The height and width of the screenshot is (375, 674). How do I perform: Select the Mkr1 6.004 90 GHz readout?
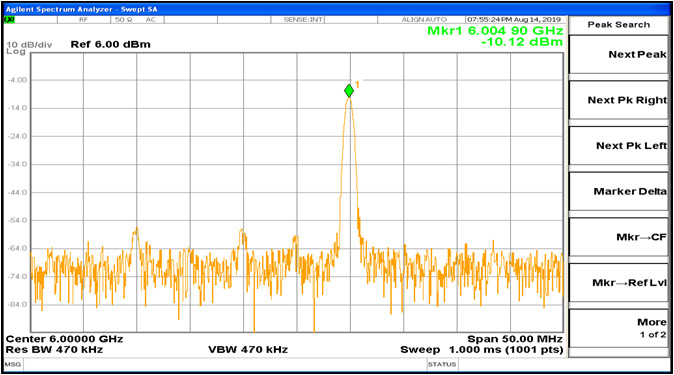pos(495,31)
